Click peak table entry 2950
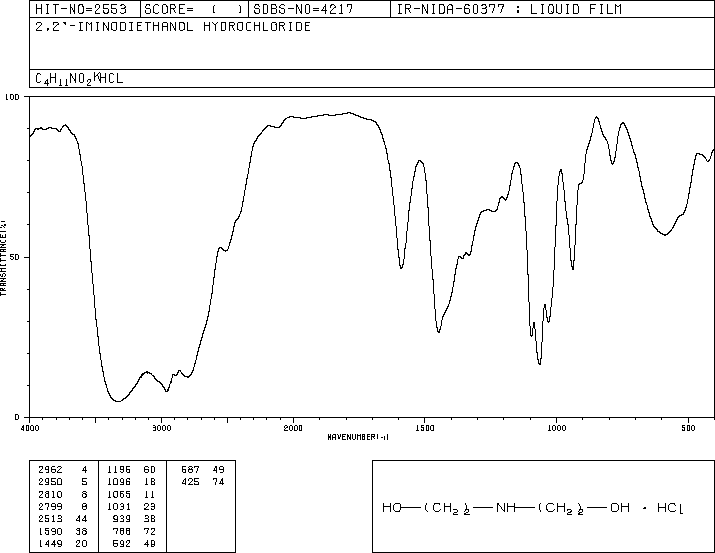 50,482
